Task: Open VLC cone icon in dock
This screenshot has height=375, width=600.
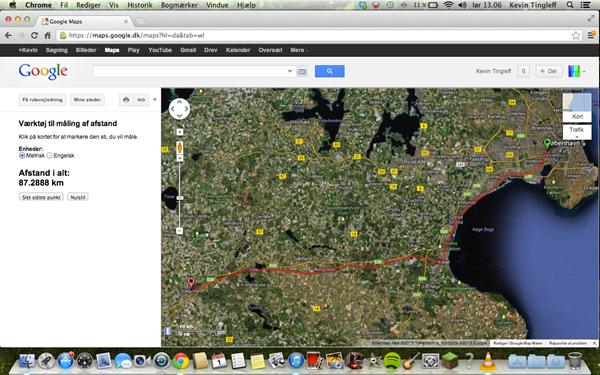Action: coord(488,361)
